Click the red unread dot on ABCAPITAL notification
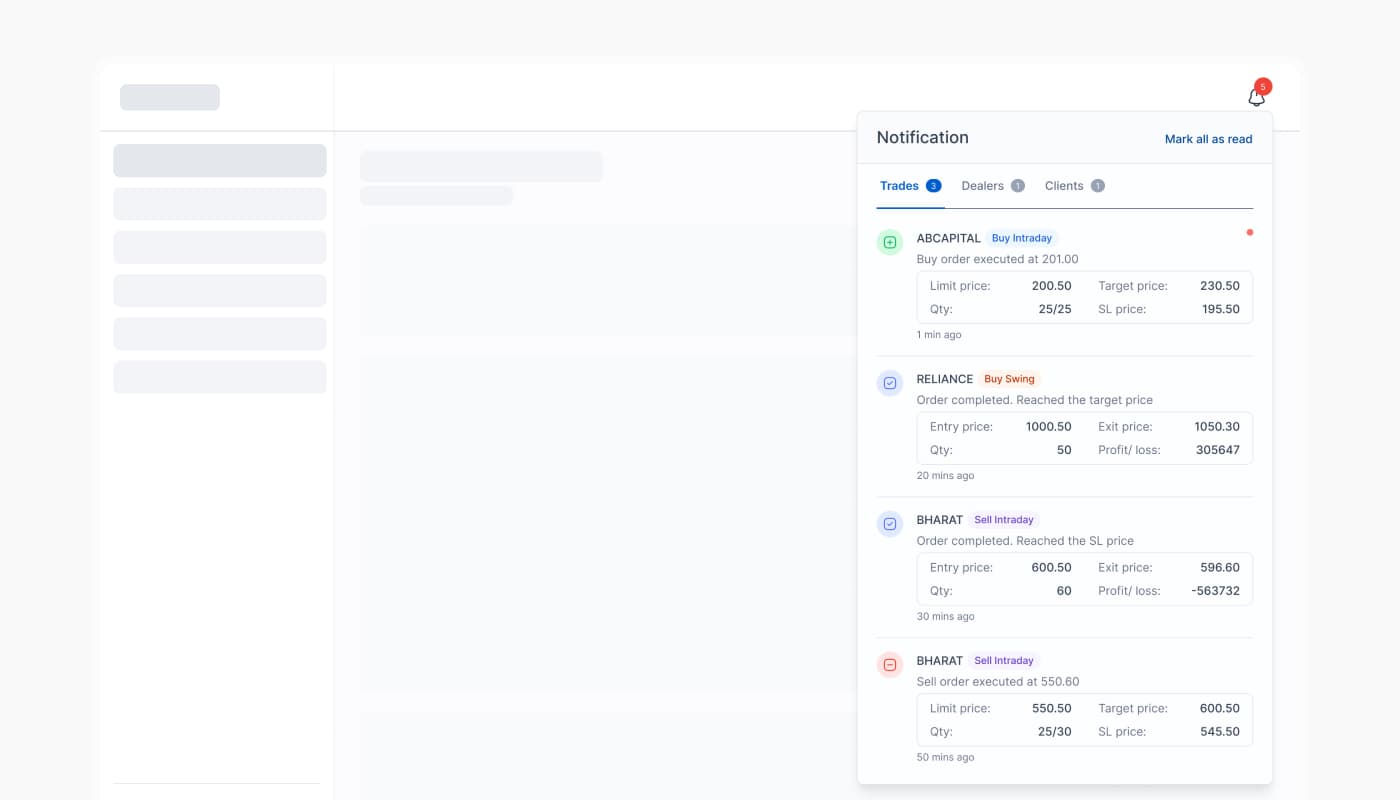Viewport: 1400px width, 800px height. 1249,232
